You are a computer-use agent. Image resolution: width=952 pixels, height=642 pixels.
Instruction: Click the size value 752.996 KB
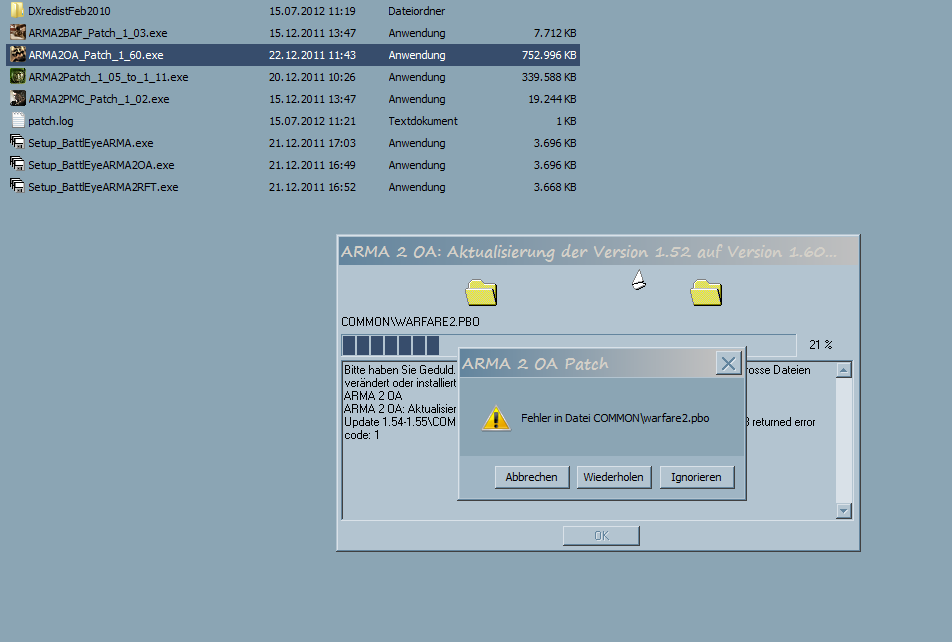[x=549, y=55]
